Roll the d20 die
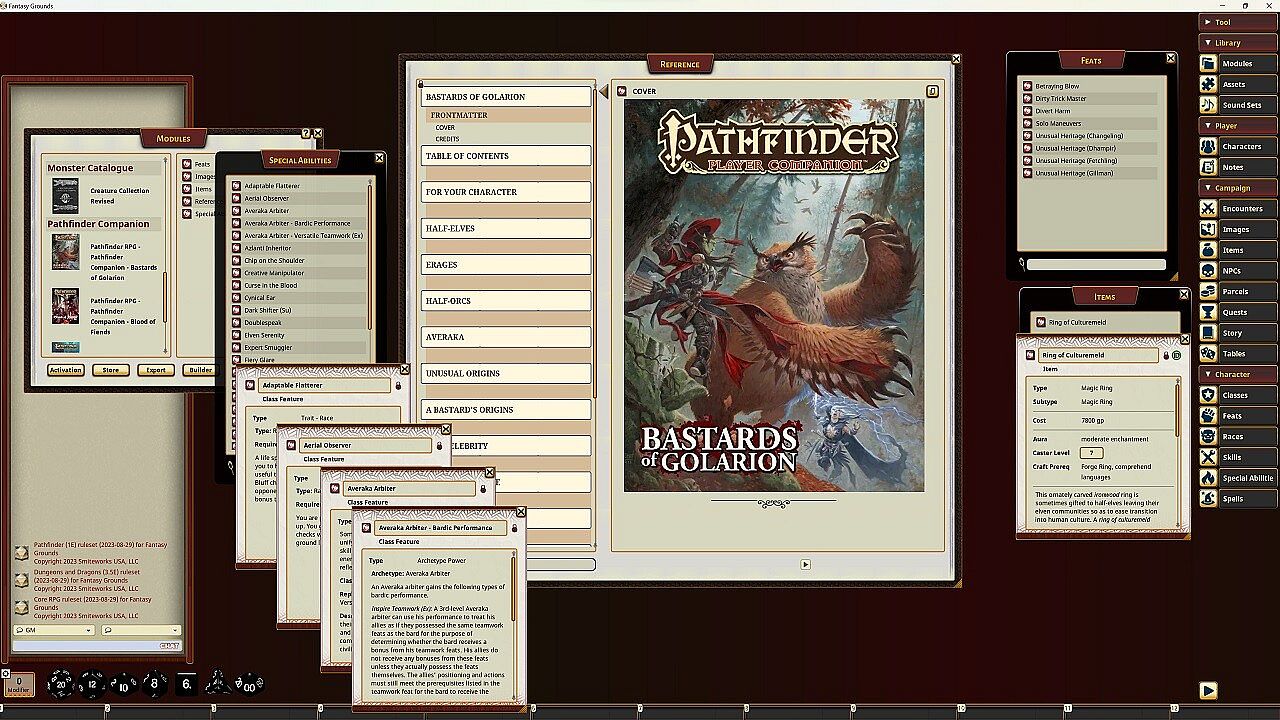The height and width of the screenshot is (720, 1280). 60,683
